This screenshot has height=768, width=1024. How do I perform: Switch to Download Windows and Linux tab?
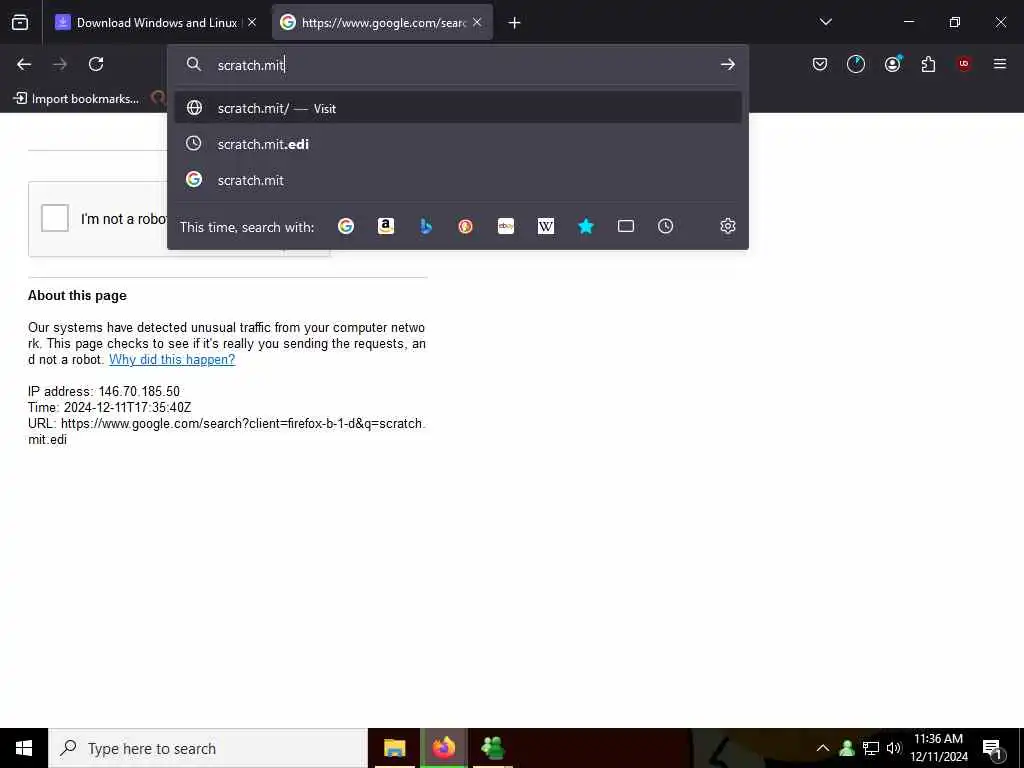click(x=157, y=23)
